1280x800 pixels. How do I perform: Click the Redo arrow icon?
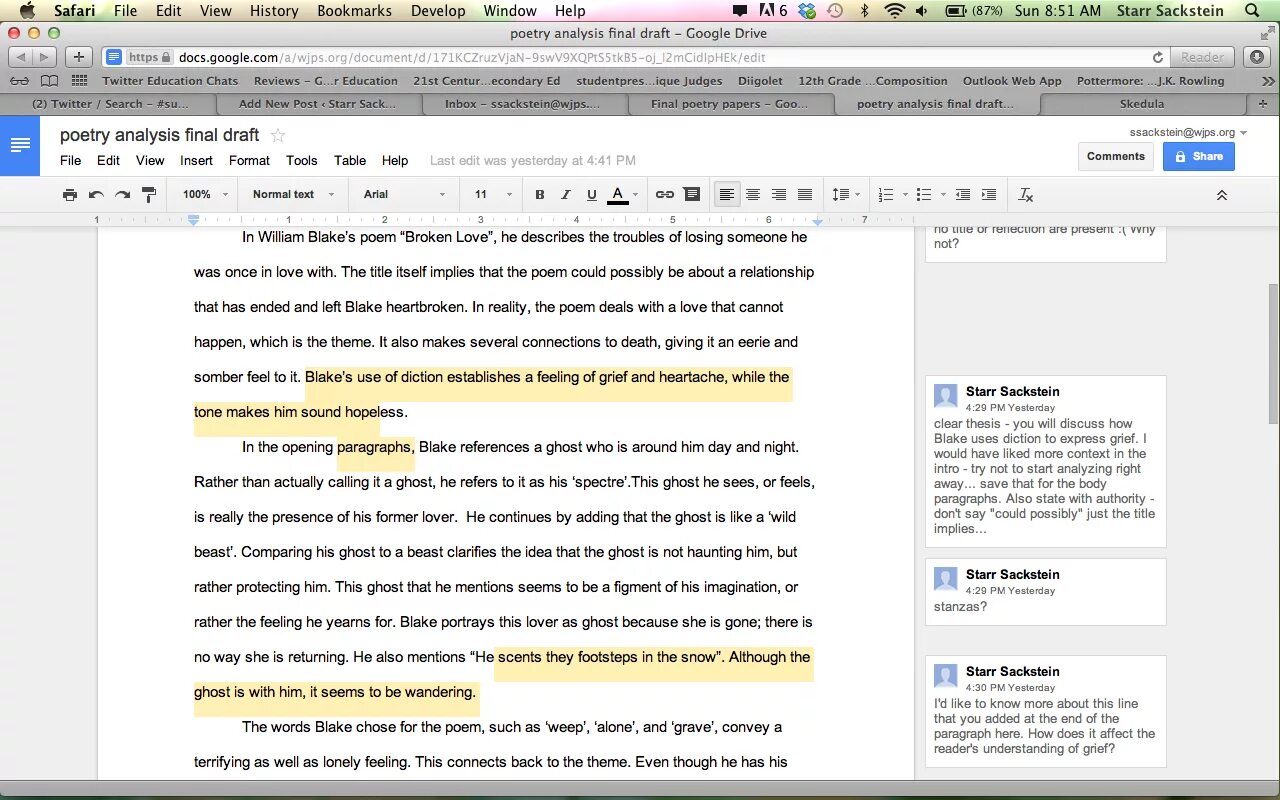click(122, 195)
